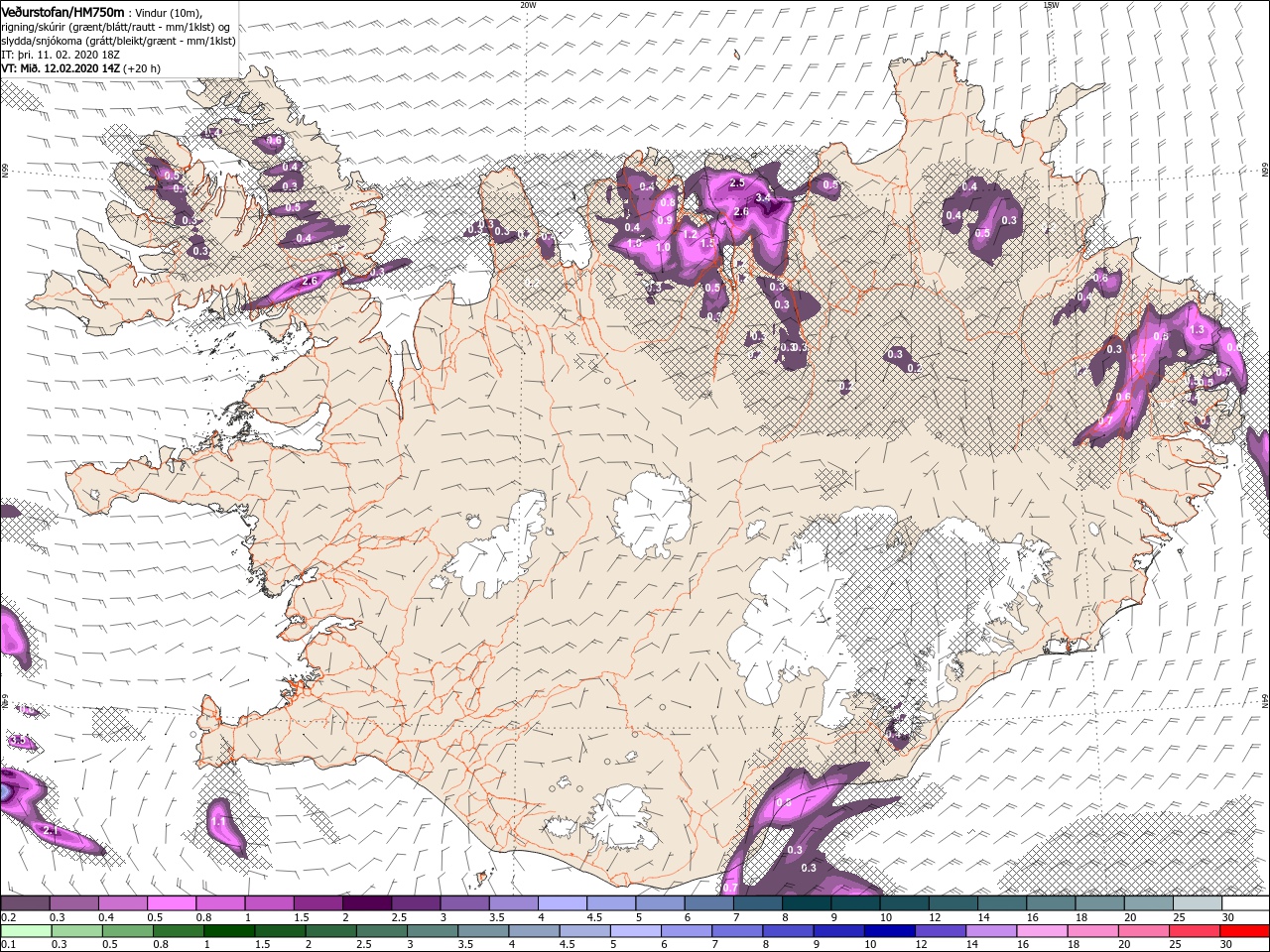Select the dark purple snow swatch above 2

[x=367, y=902]
